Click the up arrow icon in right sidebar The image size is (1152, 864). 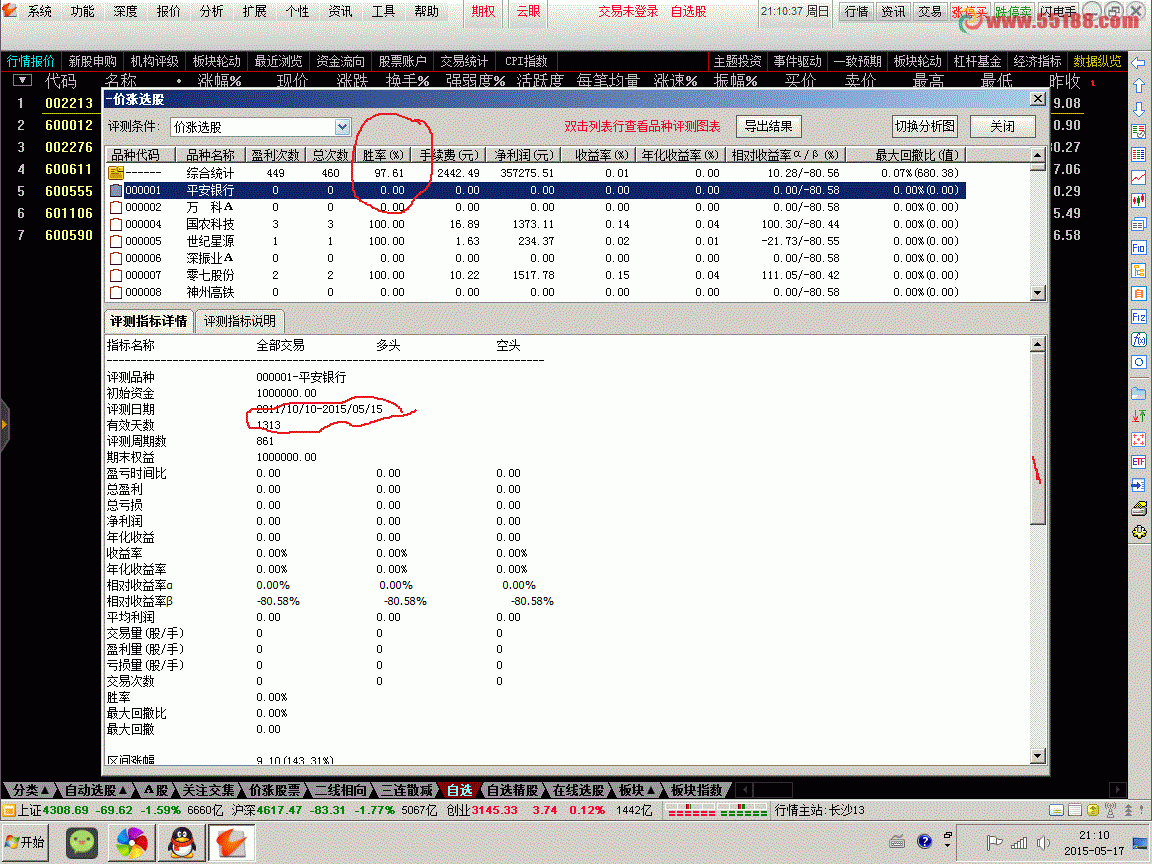click(1138, 85)
